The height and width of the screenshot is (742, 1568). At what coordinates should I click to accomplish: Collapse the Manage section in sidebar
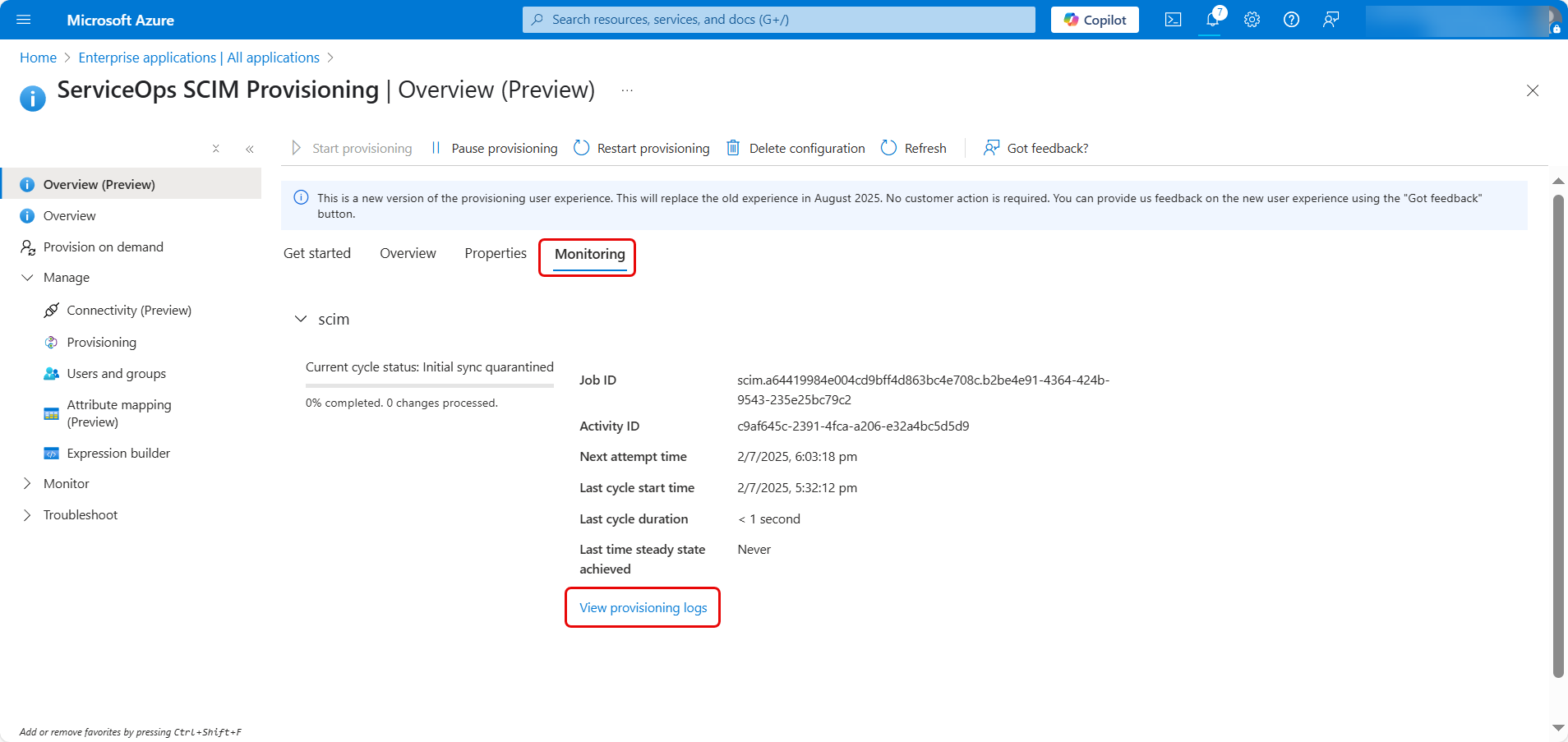point(27,278)
